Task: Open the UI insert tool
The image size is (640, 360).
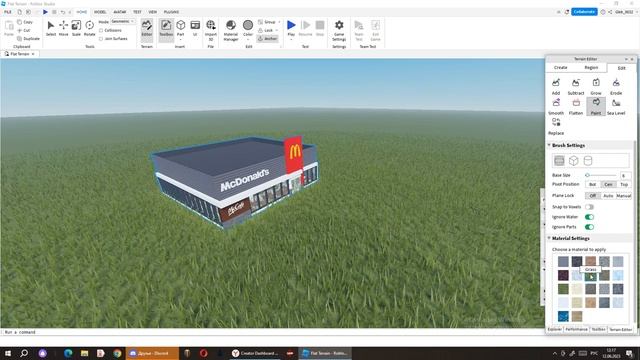Action: point(195,29)
